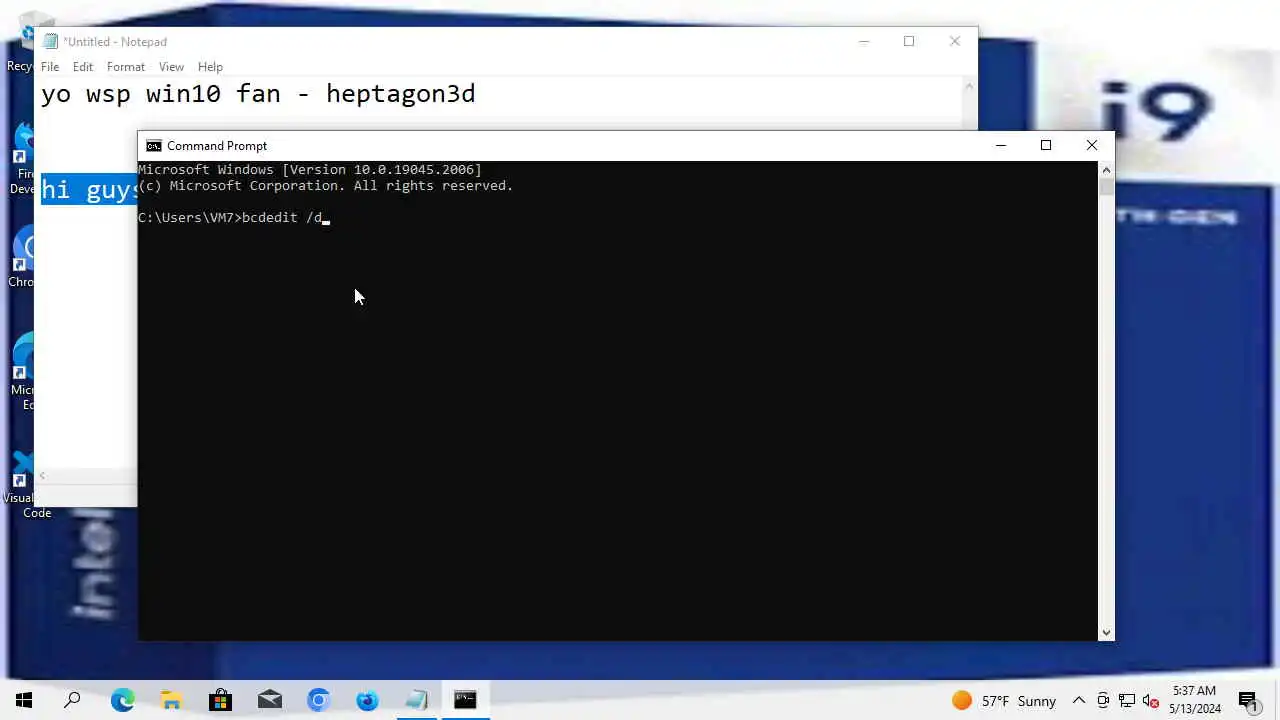1280x720 pixels.
Task: Close the Untitled Notepad window
Action: pyautogui.click(x=955, y=42)
